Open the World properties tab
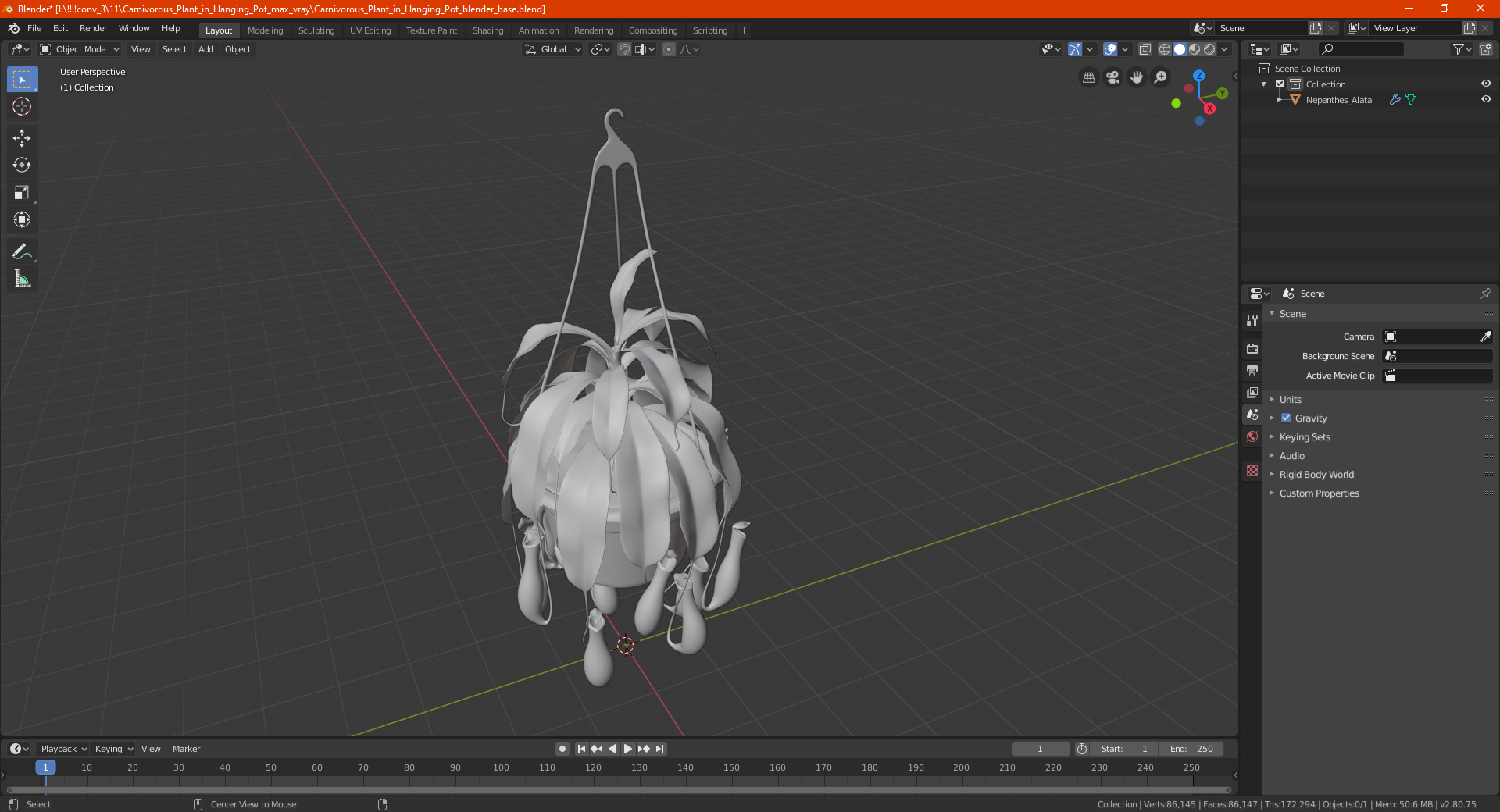 [1252, 436]
